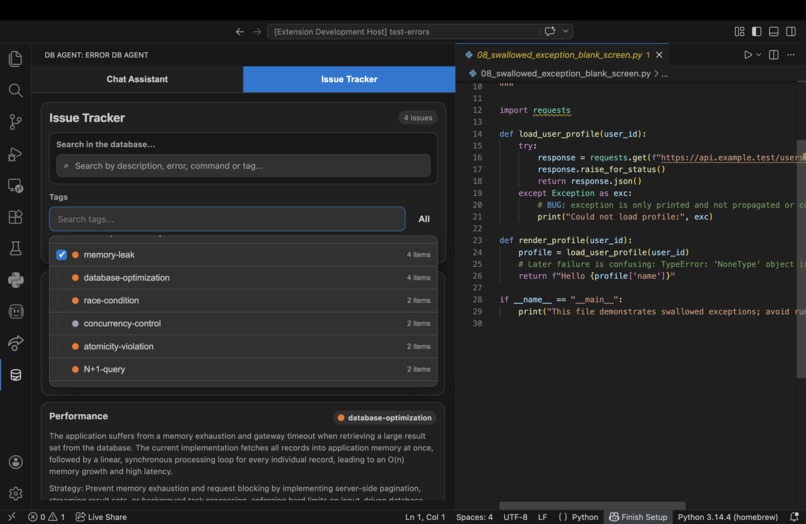Check the database-optimization tag

(x=62, y=278)
